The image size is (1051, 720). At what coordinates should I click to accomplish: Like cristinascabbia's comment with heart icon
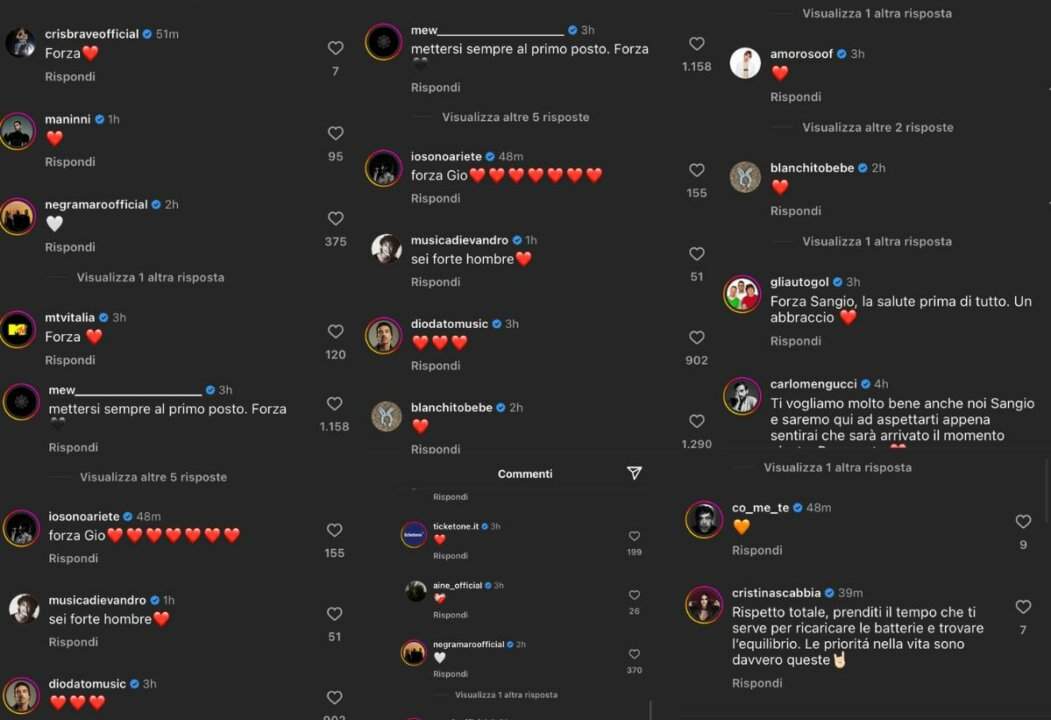[x=1023, y=606]
